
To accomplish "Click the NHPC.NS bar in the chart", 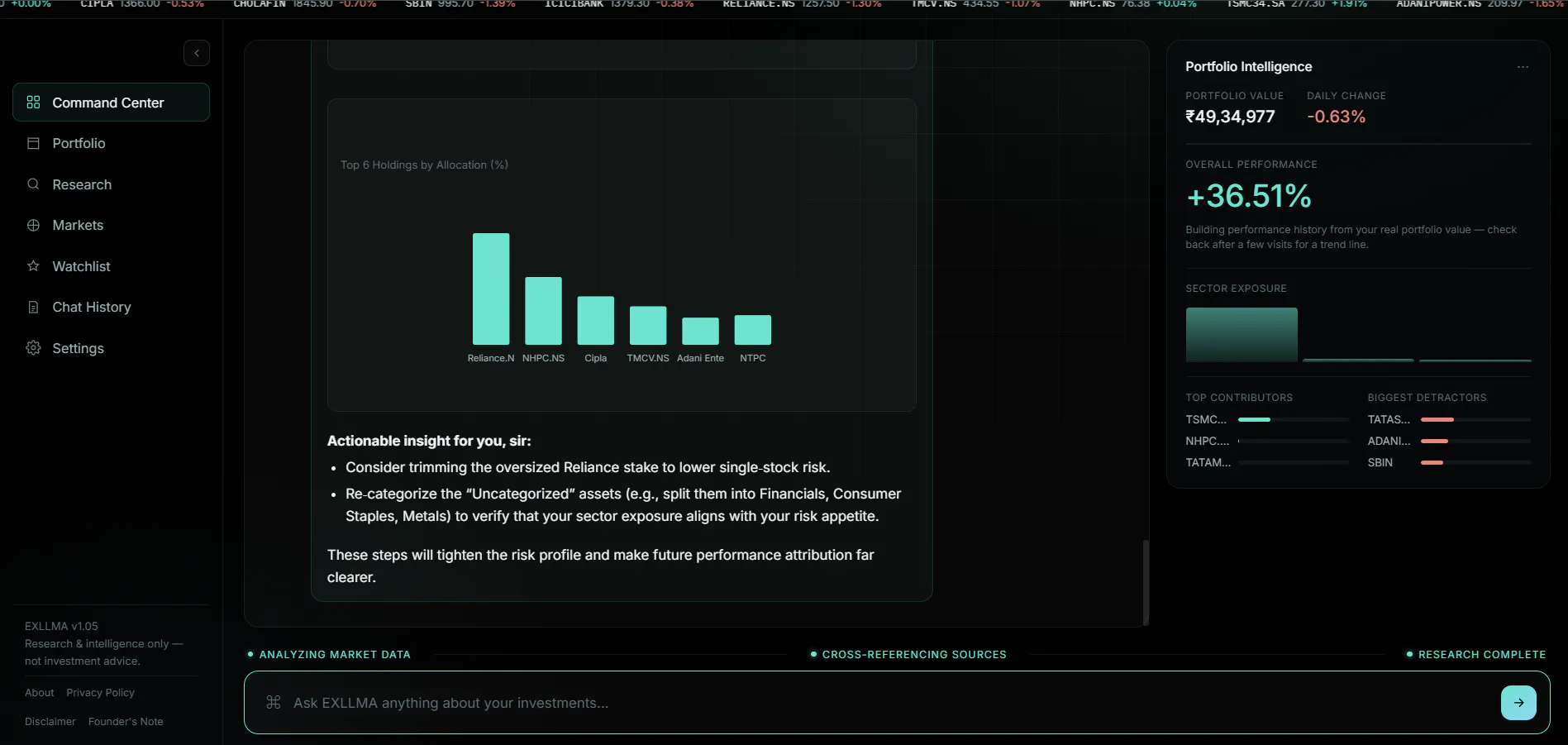I will coord(543,311).
